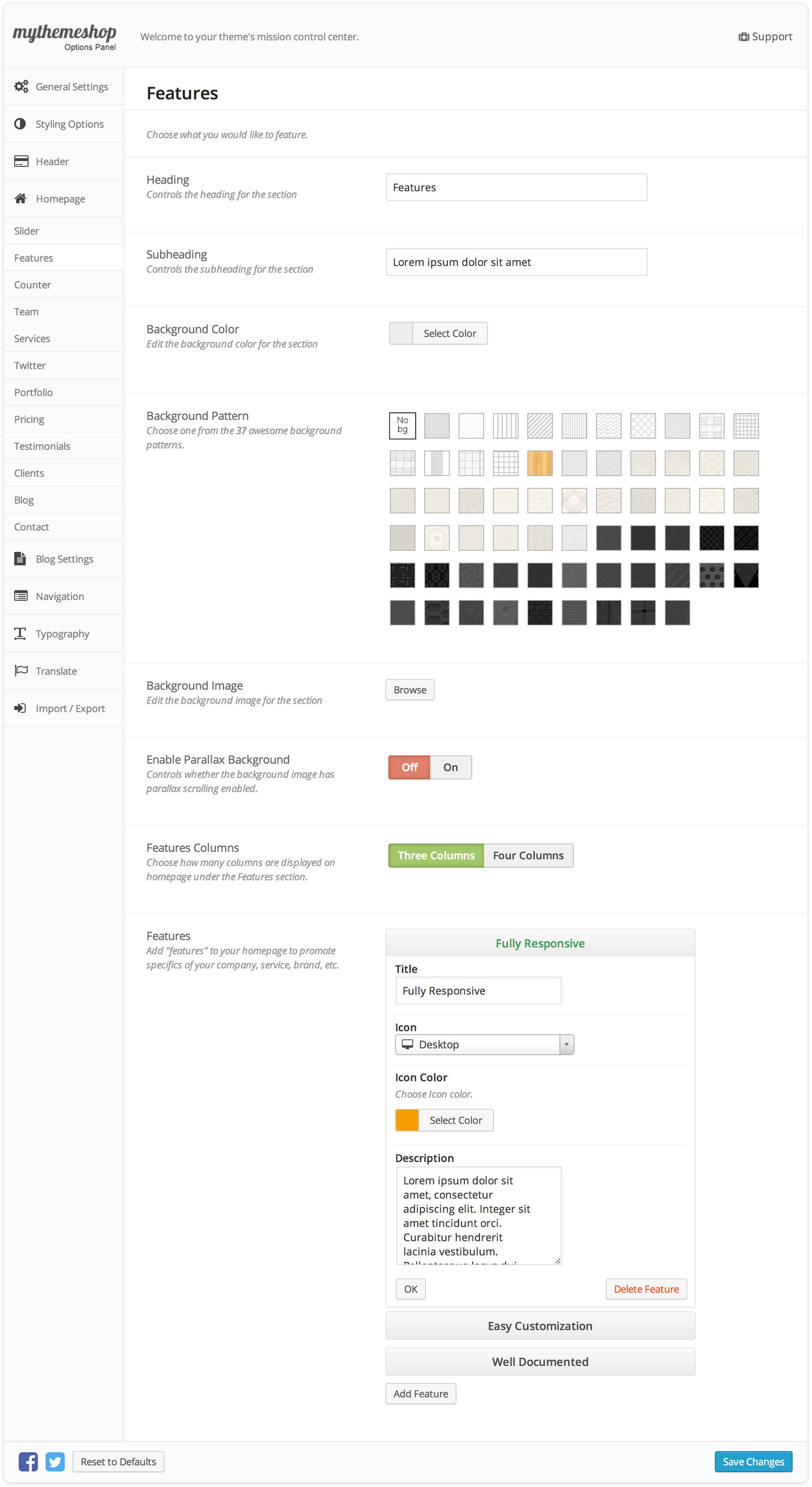Screen dimensions: 812x1487
Task: Go to the Testimonials sidebar item
Action: pyautogui.click(x=42, y=446)
